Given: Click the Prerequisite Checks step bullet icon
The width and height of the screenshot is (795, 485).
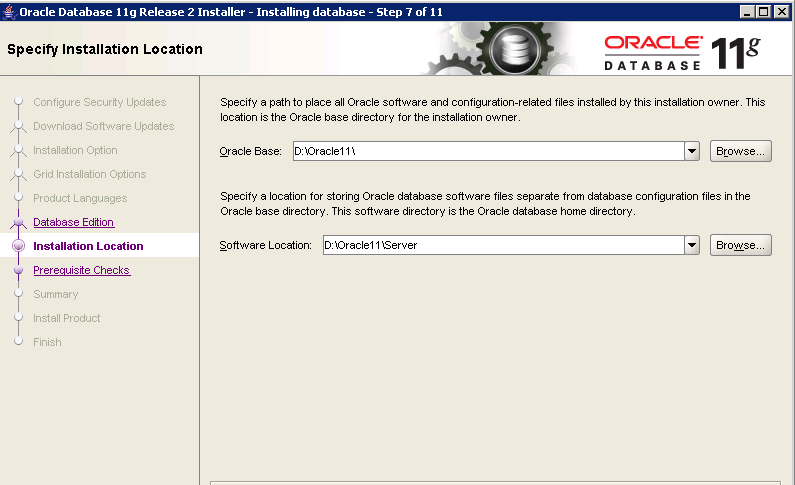Looking at the screenshot, I should [x=18, y=270].
